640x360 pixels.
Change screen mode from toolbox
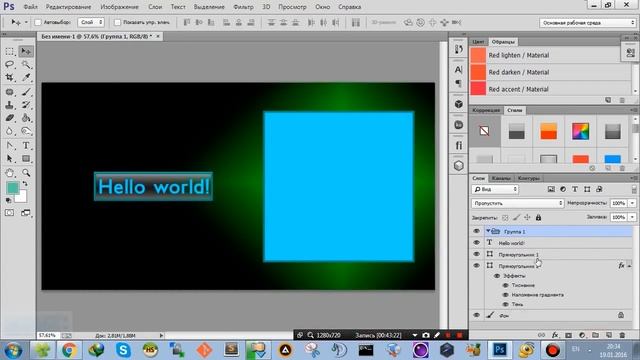pos(26,213)
